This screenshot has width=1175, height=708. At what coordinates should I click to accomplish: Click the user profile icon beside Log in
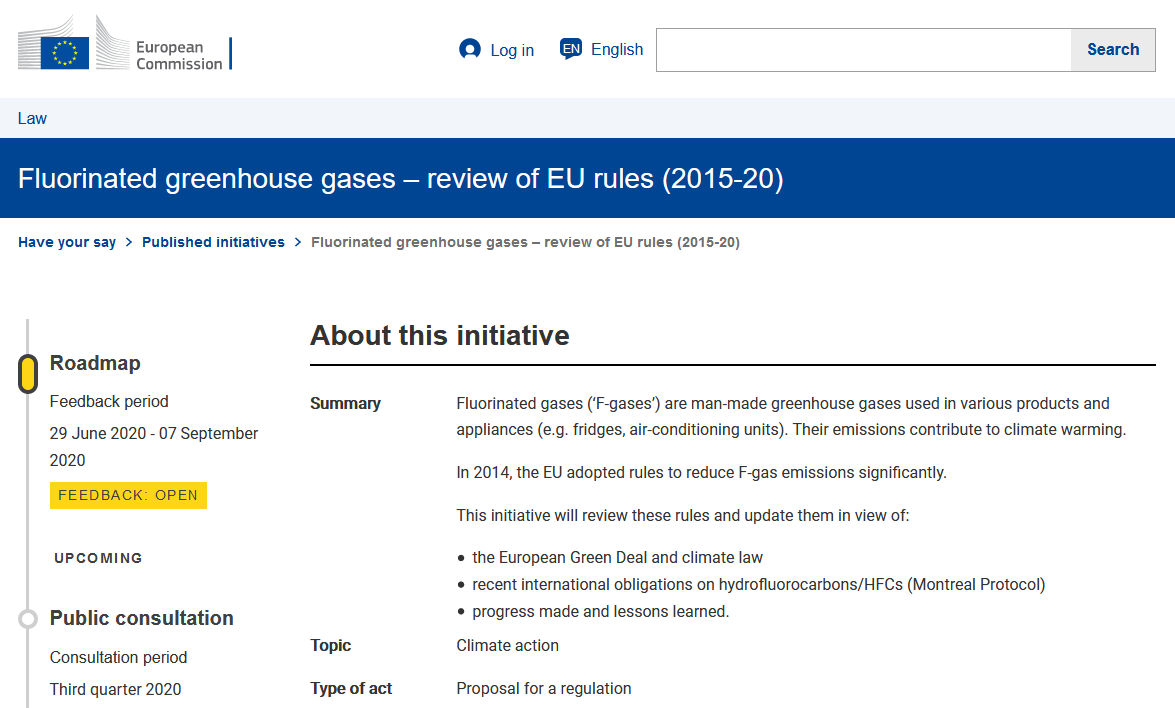point(469,49)
